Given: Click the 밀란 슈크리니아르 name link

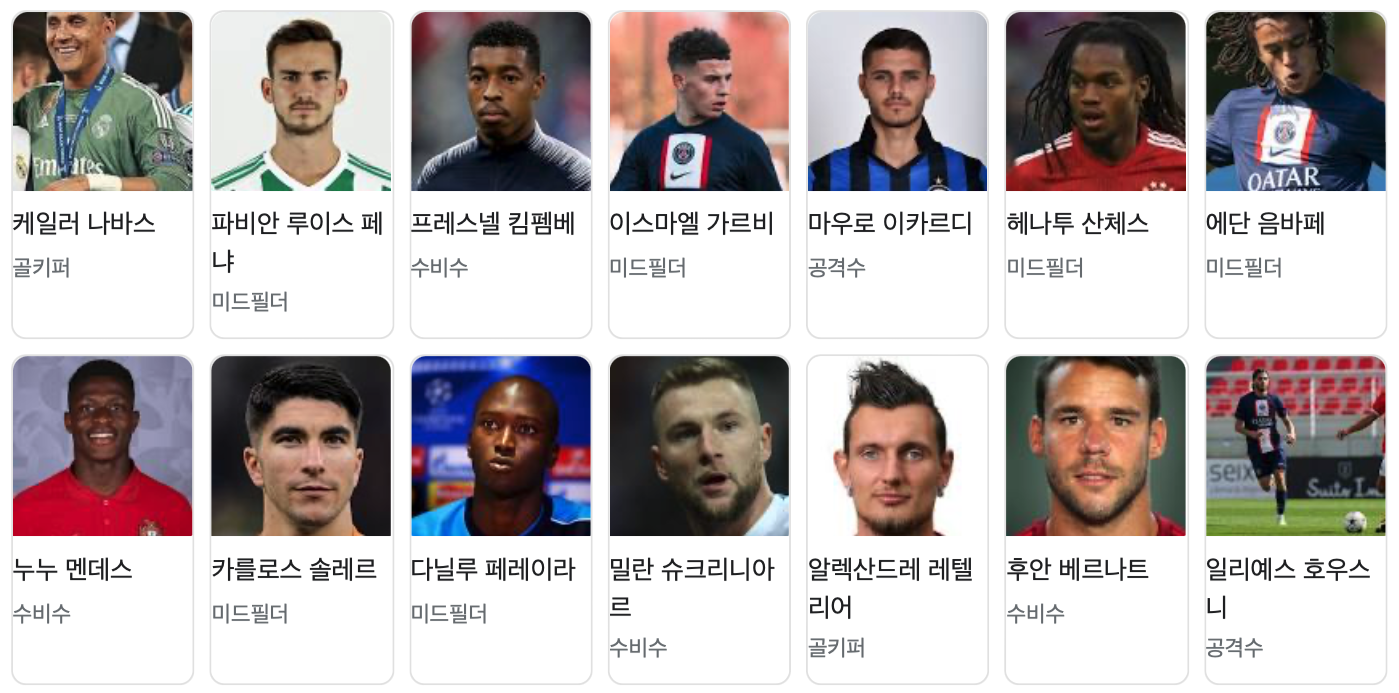Looking at the screenshot, I should click(x=692, y=588).
